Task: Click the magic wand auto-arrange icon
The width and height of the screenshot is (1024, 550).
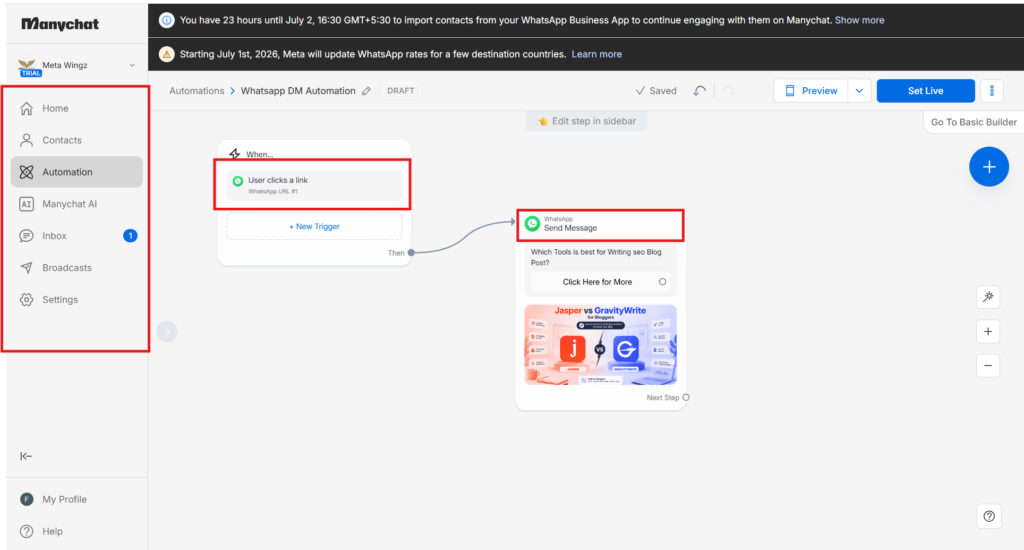Action: pyautogui.click(x=988, y=297)
